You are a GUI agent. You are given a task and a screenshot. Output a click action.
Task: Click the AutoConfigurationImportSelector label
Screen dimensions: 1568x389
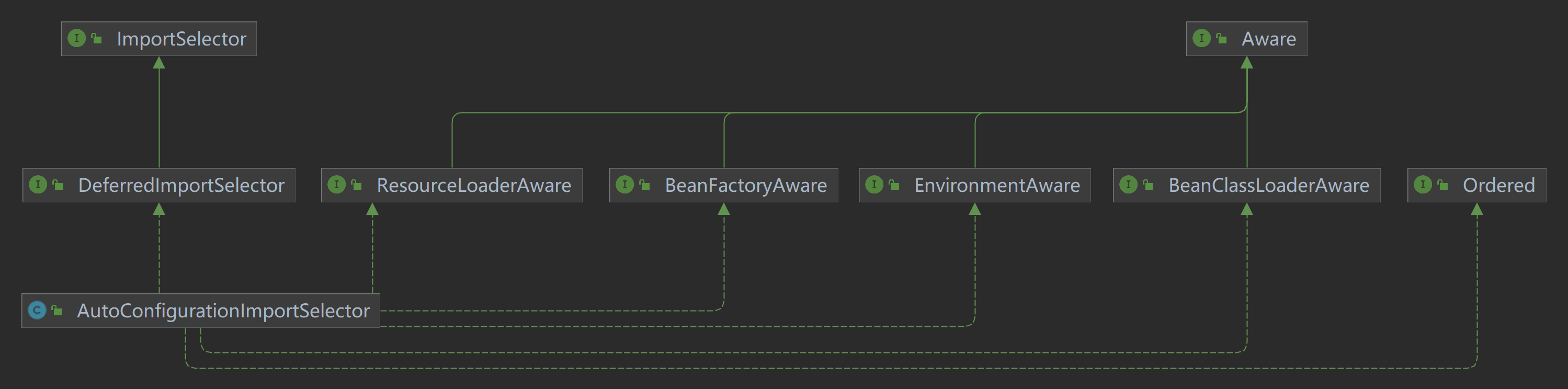tap(223, 311)
